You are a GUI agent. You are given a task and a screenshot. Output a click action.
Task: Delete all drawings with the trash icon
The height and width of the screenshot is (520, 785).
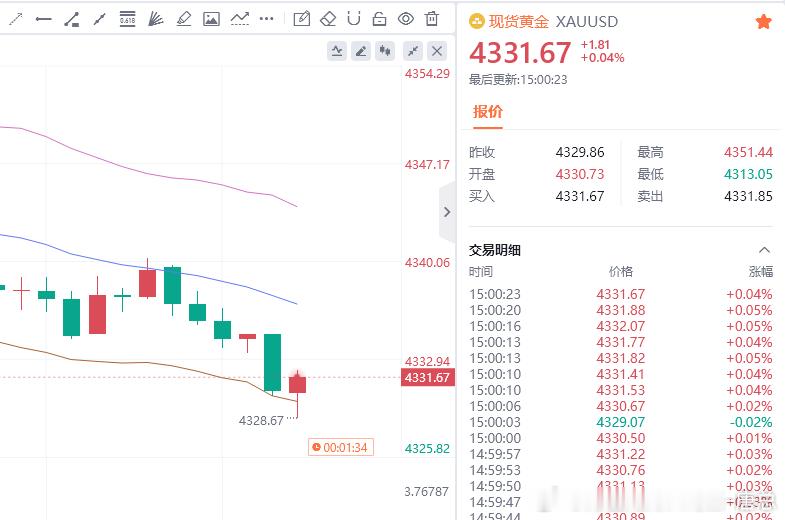click(432, 19)
